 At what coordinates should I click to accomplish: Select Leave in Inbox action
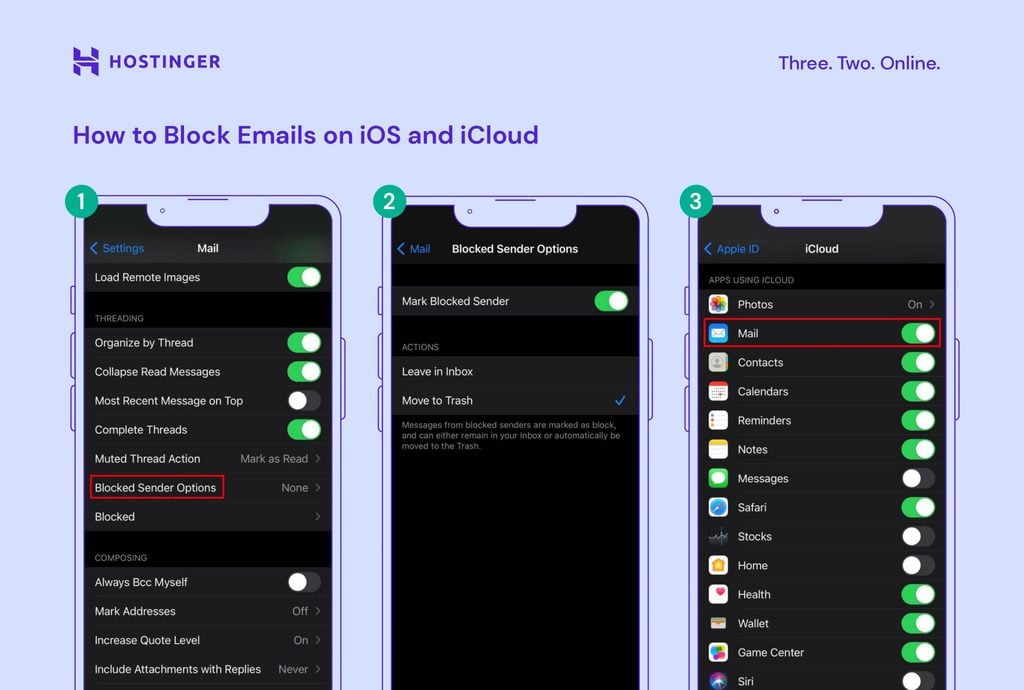click(x=515, y=371)
